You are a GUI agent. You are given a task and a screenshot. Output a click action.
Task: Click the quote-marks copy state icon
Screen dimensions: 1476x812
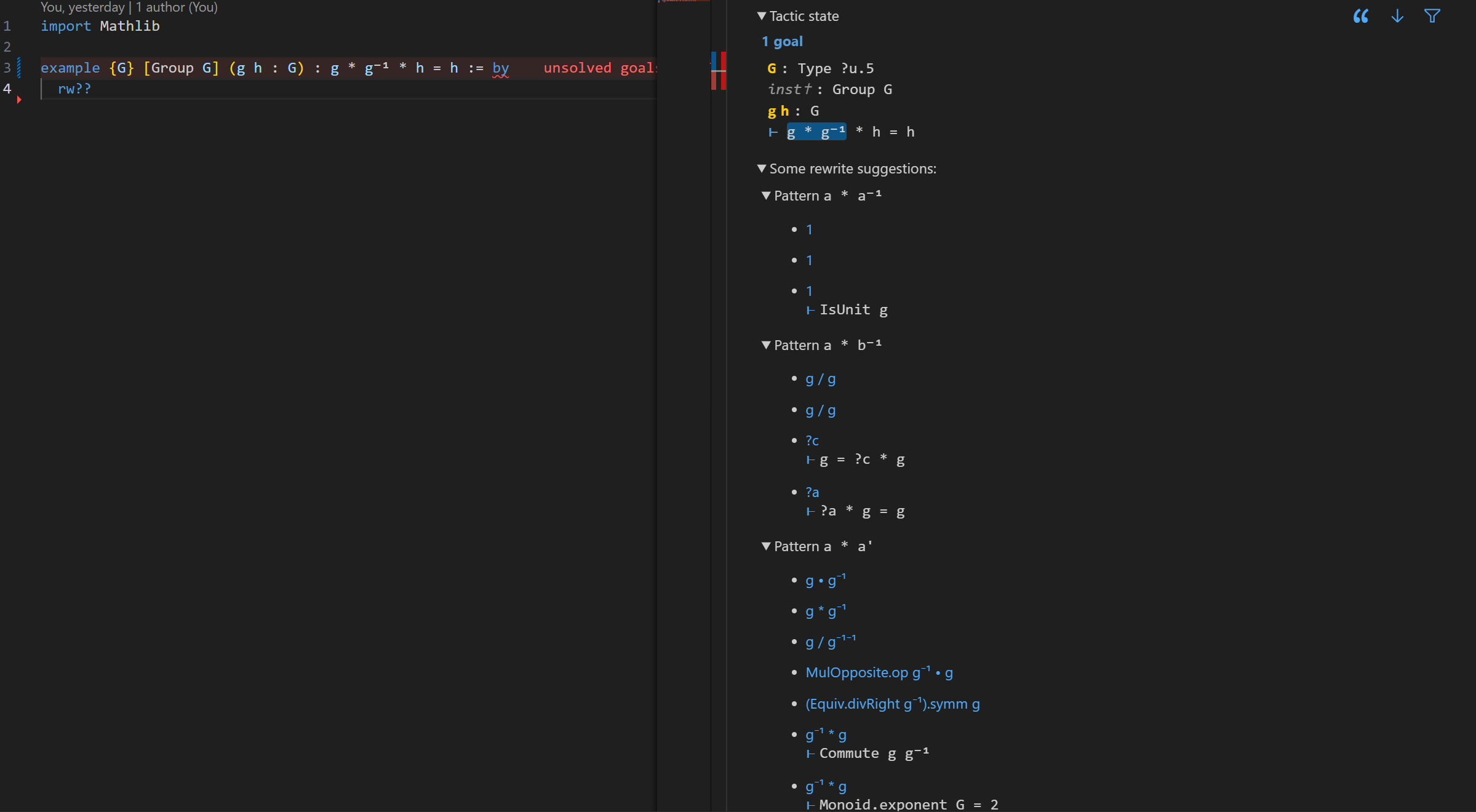pos(1361,16)
